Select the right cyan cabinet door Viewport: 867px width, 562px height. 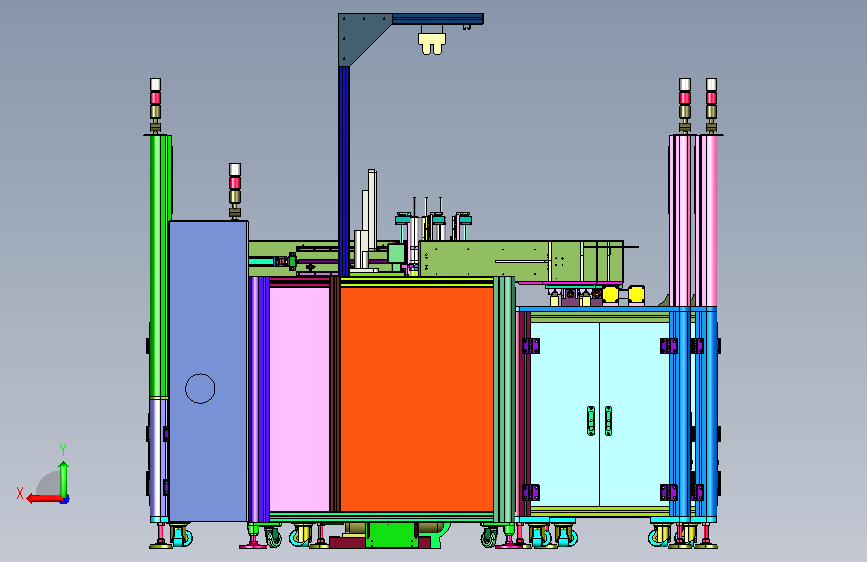634,414
